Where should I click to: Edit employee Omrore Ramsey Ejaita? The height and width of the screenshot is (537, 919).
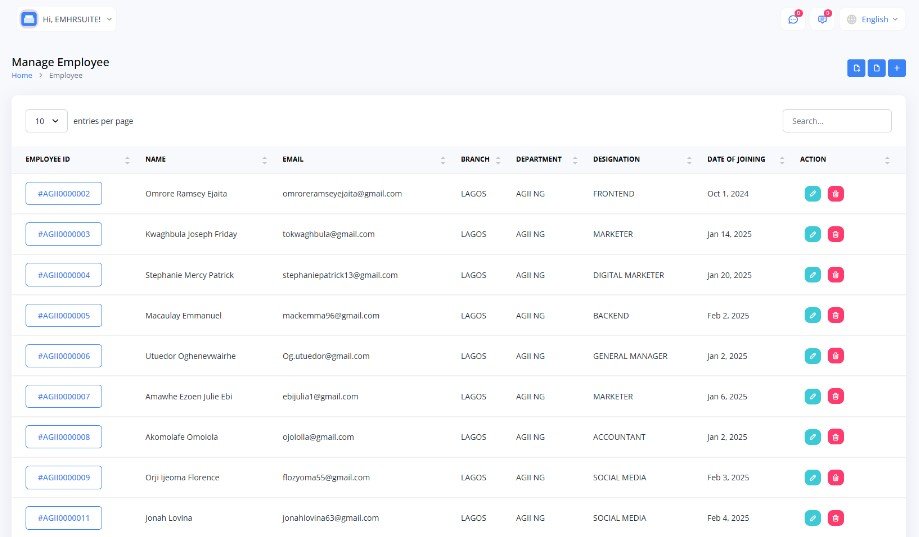point(812,193)
